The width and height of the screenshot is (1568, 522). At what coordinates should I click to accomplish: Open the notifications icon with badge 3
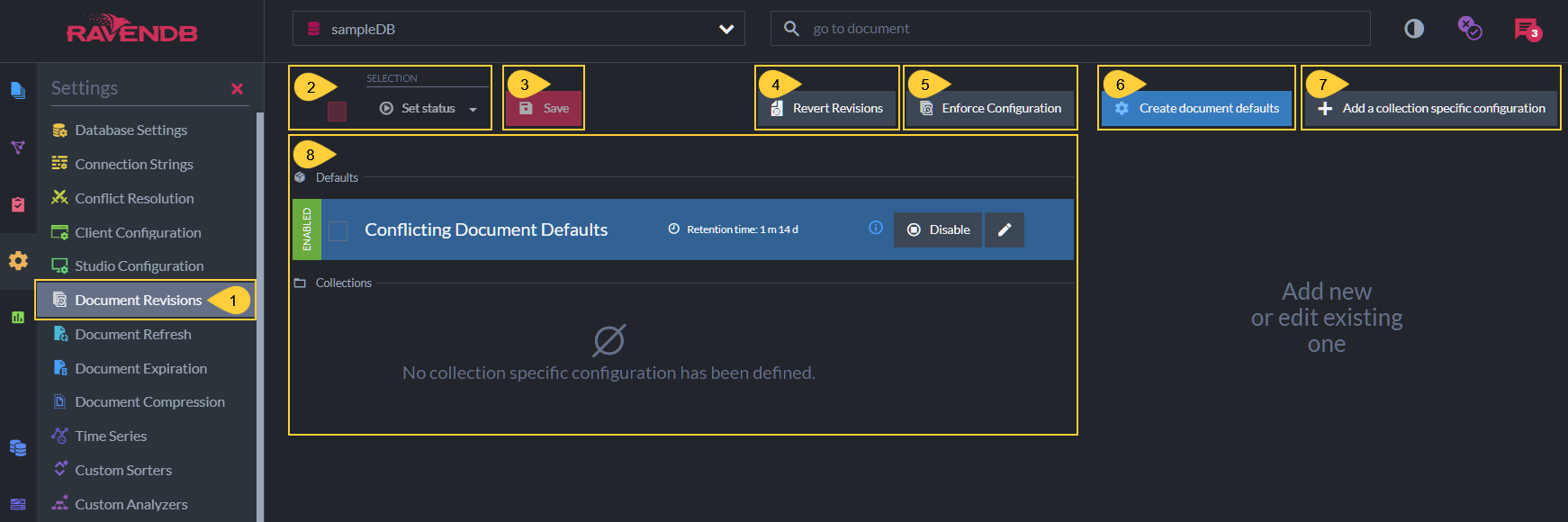coord(1527,30)
